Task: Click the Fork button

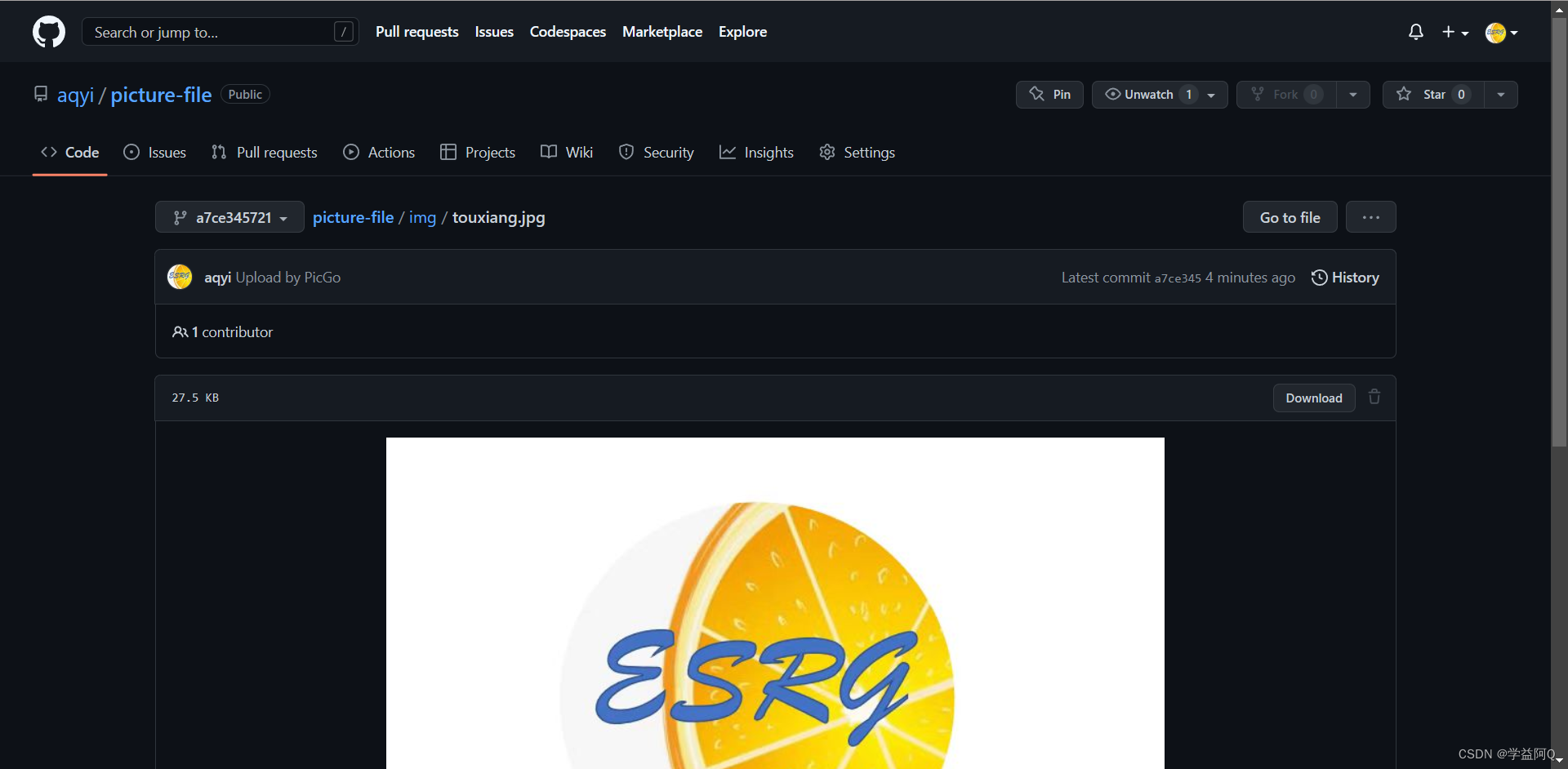Action: click(x=1286, y=95)
